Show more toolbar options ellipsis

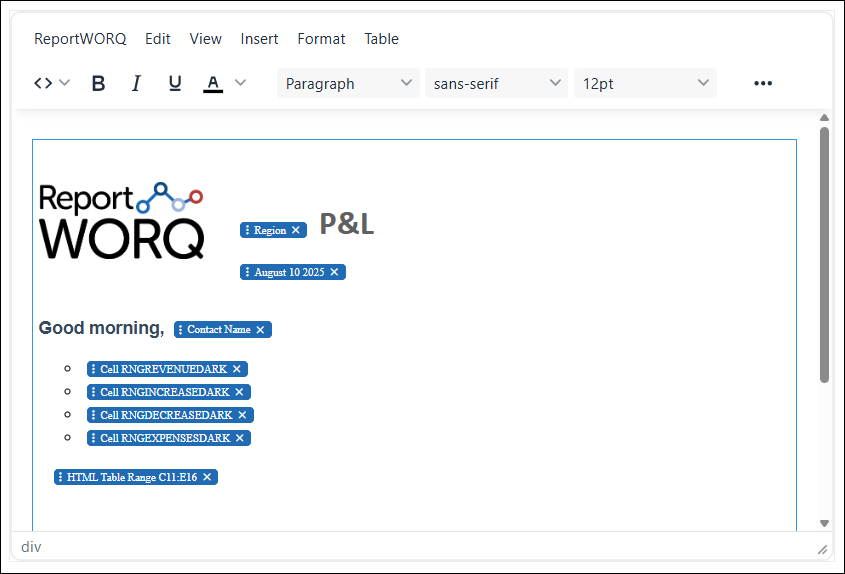tap(763, 83)
